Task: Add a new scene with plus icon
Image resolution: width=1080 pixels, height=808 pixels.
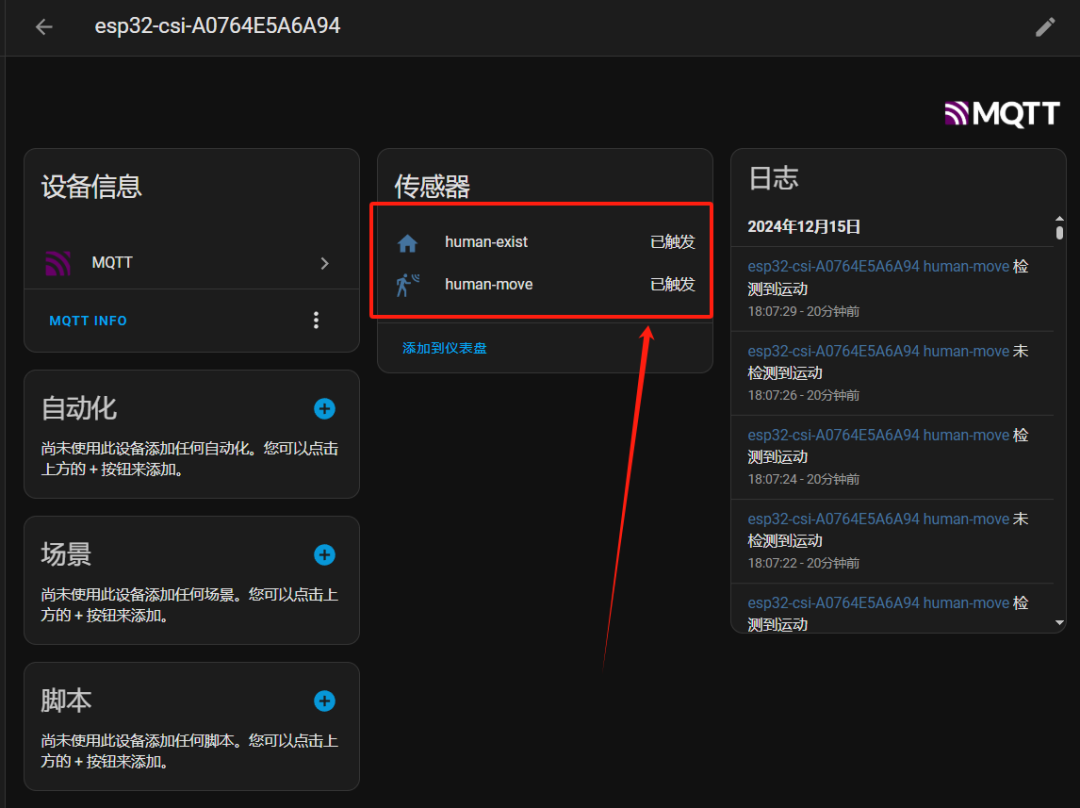Action: [324, 555]
